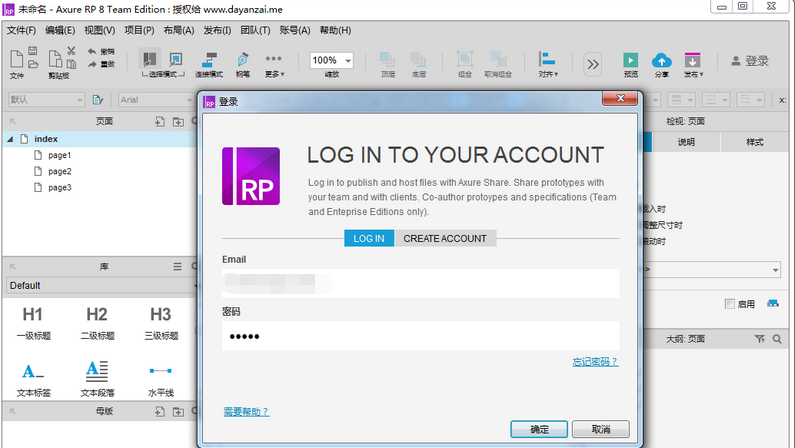Screen dimensions: 795x448
Task: Select the Pen (钢笔) tool
Action: coord(243,60)
